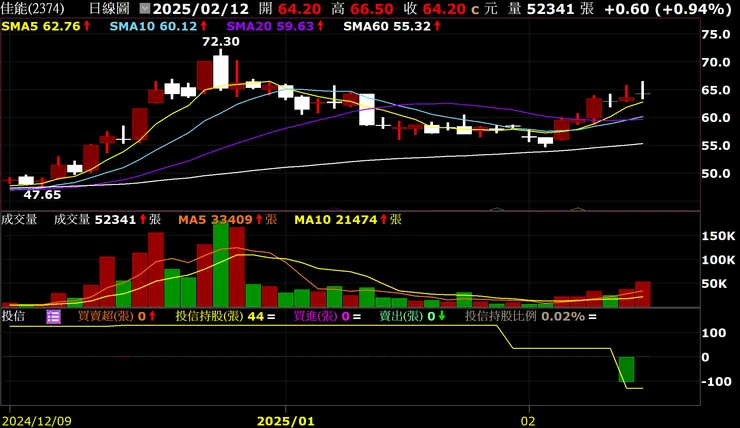Click the latest candlestick at chart's right end
Viewport: 740px width, 428px height.
pos(642,91)
